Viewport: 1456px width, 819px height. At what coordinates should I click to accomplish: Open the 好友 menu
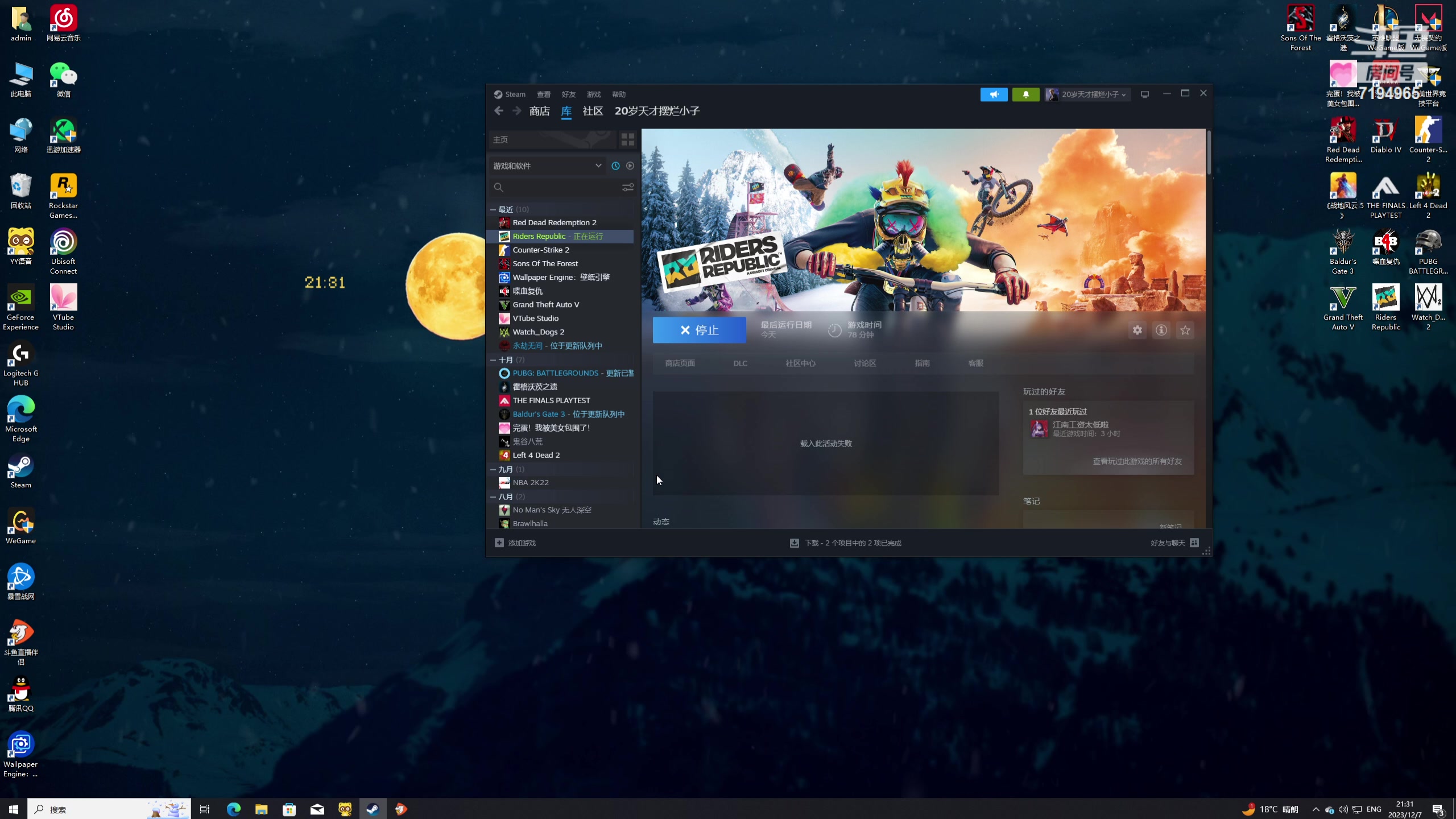point(569,94)
